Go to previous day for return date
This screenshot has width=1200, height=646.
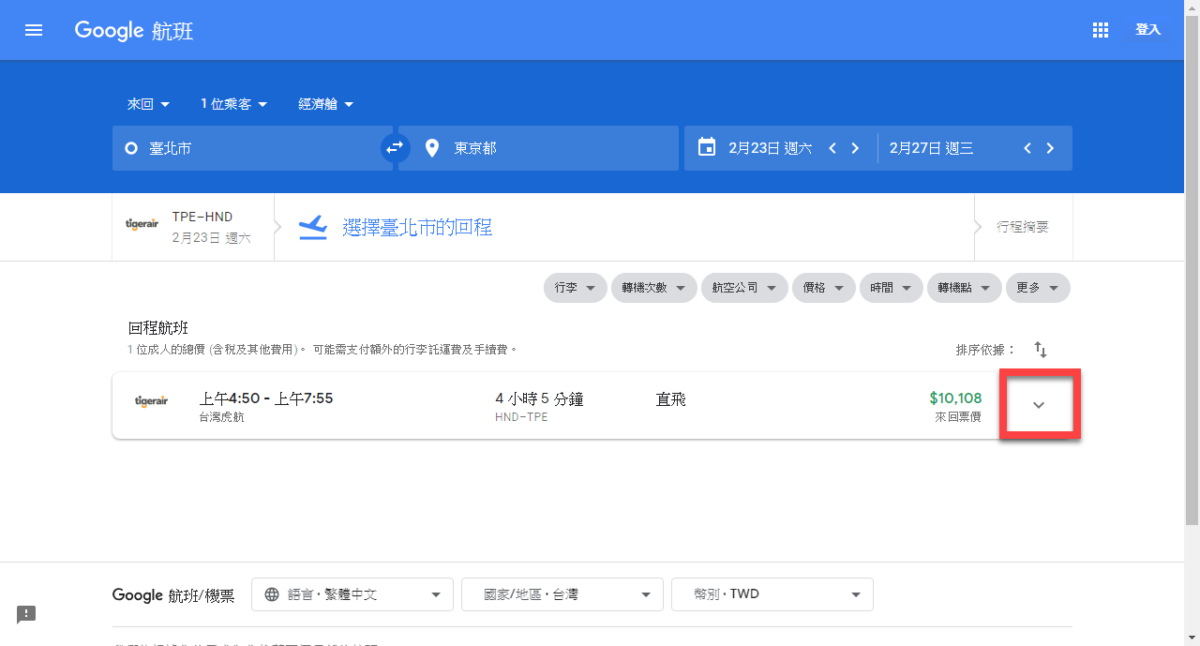point(1027,148)
